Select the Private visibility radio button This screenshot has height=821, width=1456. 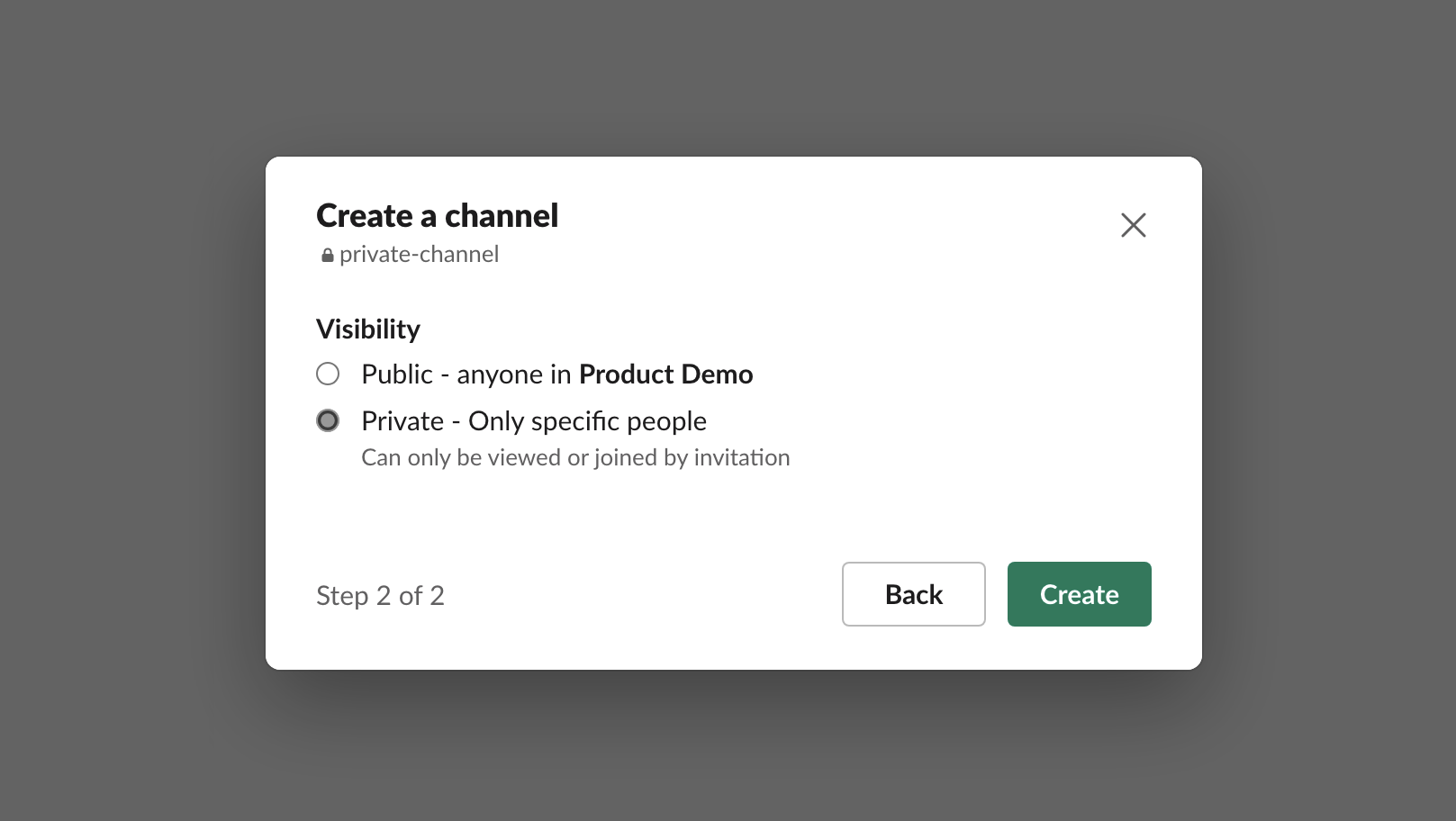328,420
